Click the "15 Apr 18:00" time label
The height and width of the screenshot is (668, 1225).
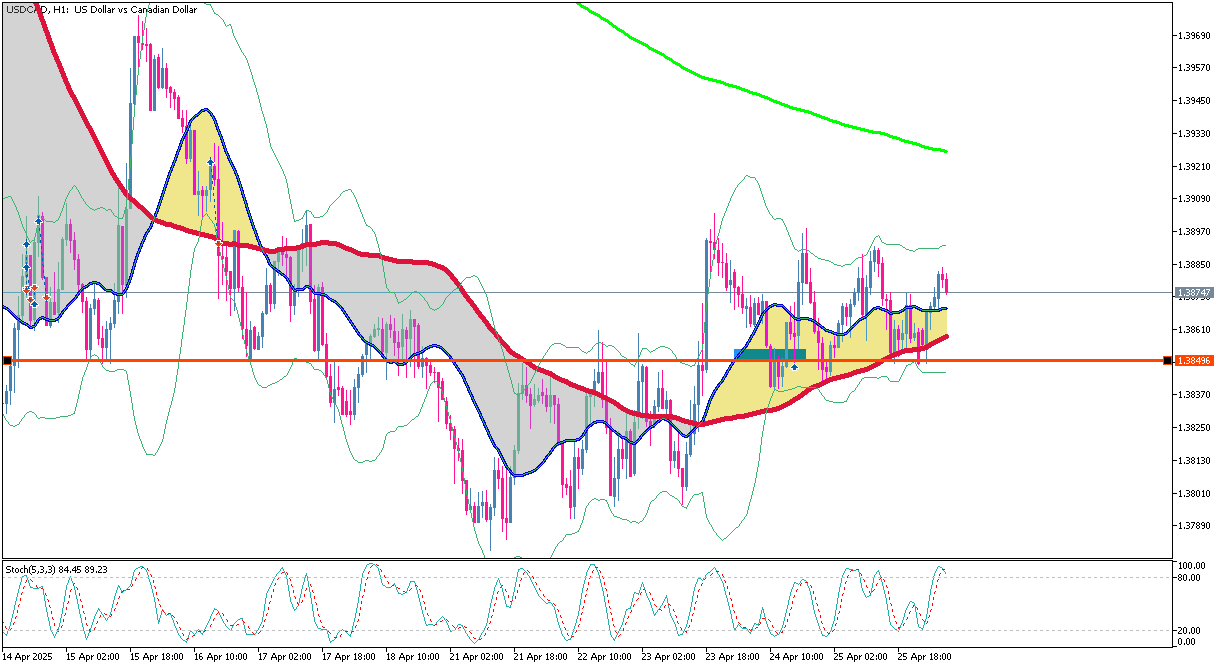[x=156, y=658]
